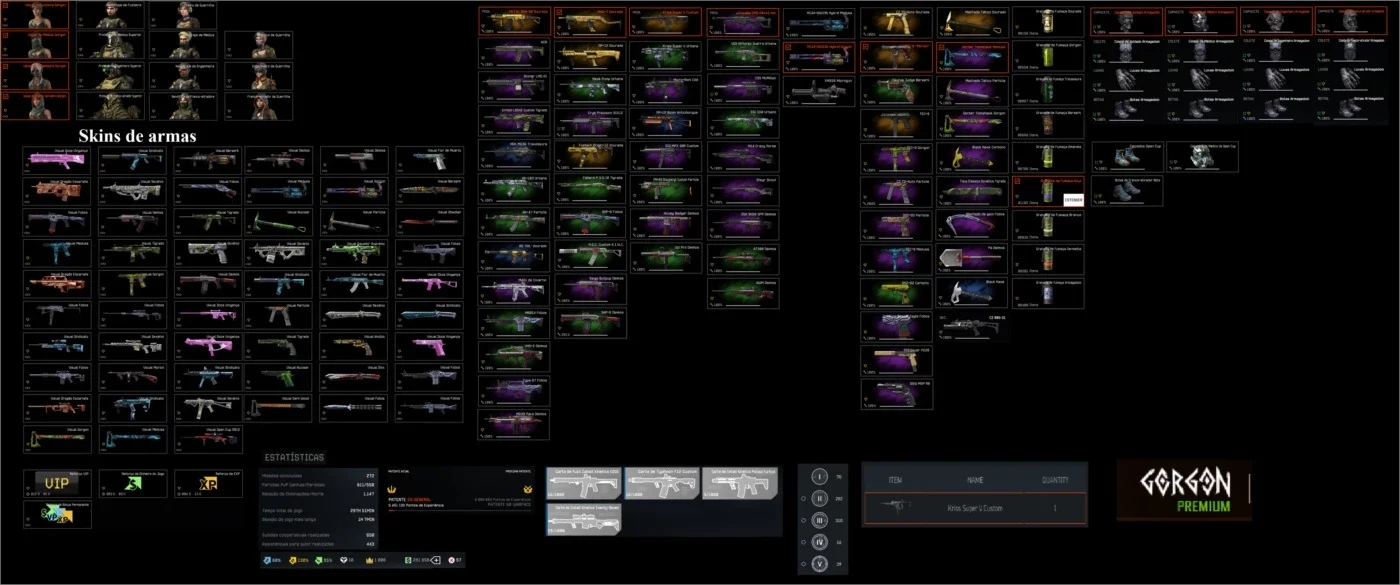The image size is (1400, 585).
Task: Toggle the check mark on Gorgon engineer skin
Action: (x=5, y=66)
